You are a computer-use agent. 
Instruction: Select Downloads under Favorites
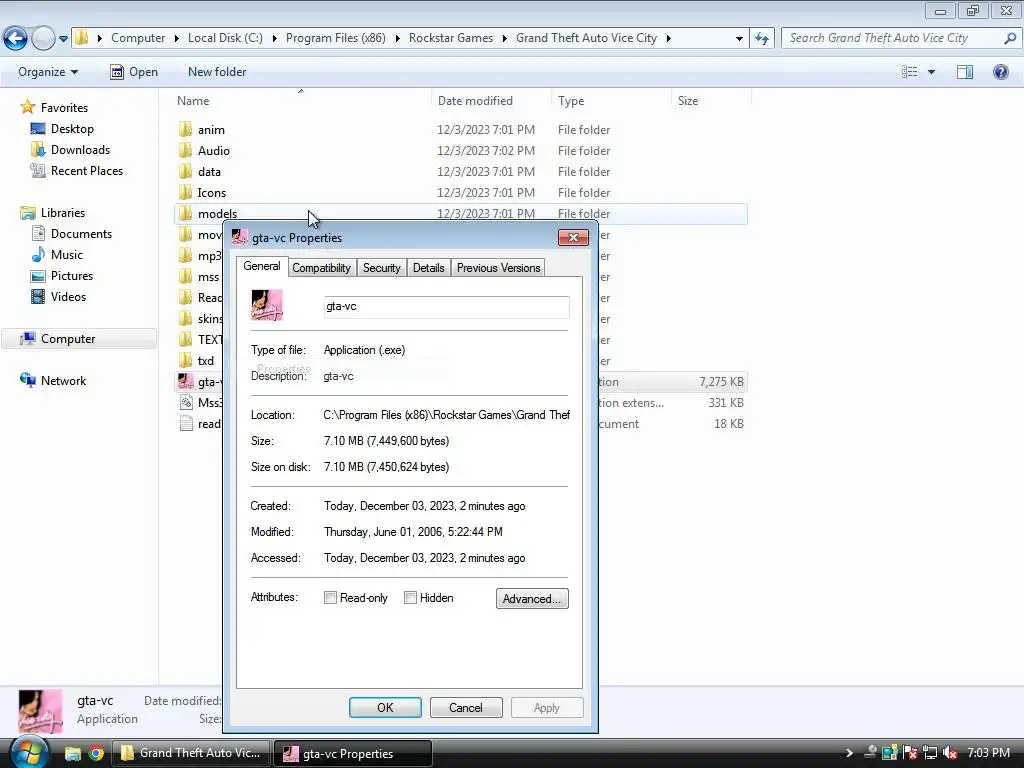click(x=80, y=150)
